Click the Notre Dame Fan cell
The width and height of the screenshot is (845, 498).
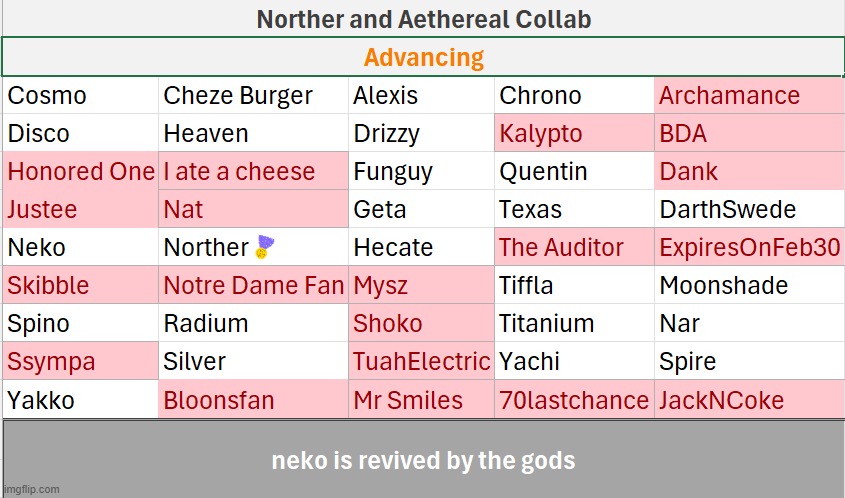253,285
